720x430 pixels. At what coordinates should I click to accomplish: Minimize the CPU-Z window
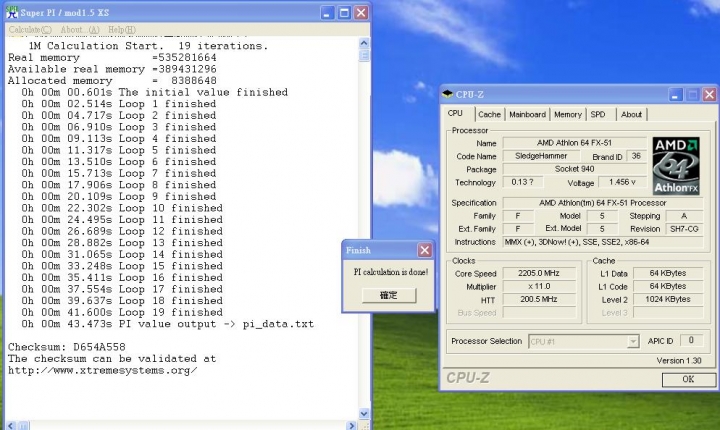click(675, 95)
